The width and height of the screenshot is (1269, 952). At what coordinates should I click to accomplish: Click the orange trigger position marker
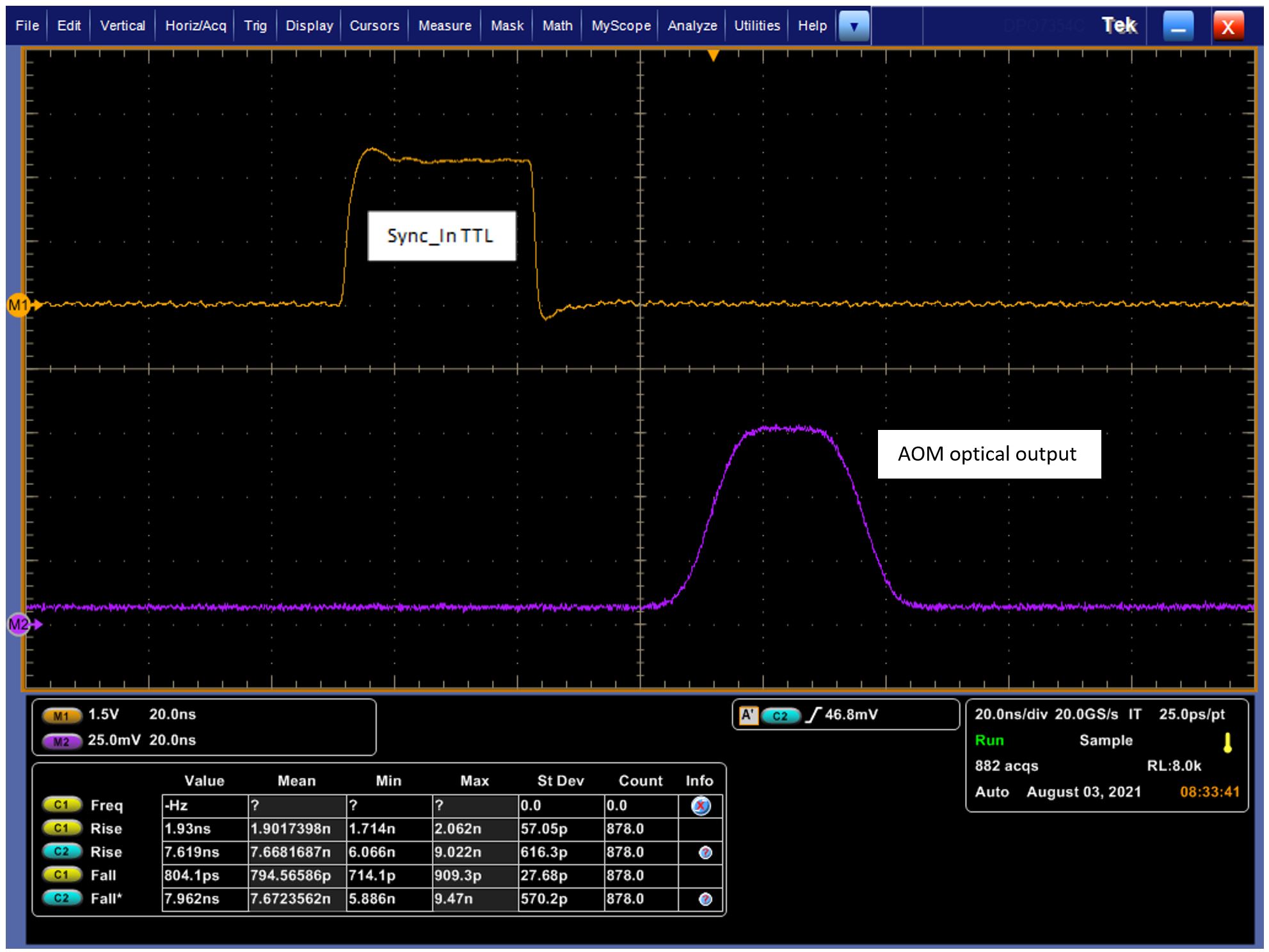(x=713, y=56)
